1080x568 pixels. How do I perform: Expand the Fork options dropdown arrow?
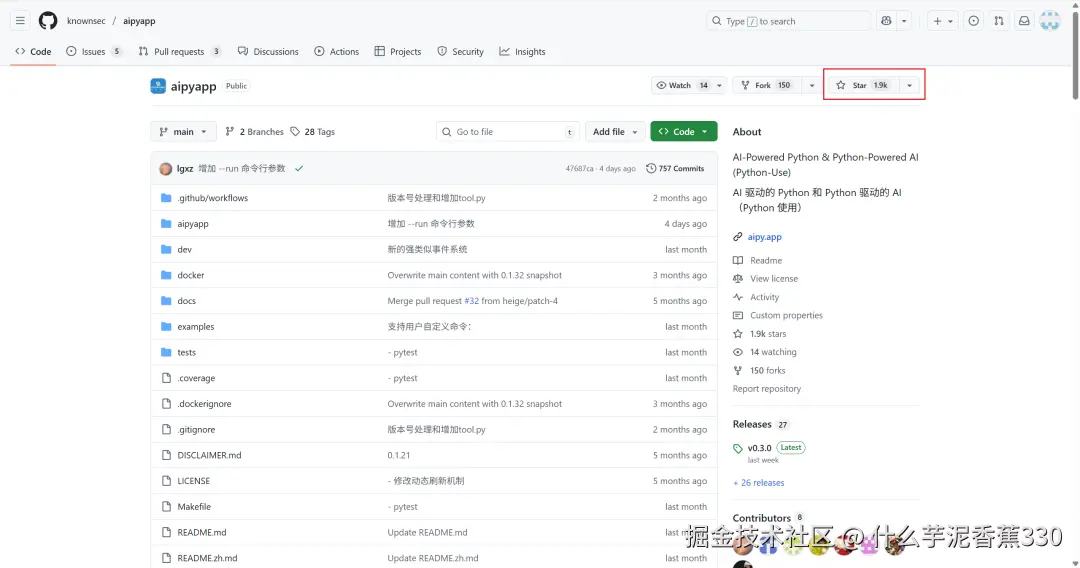pos(812,85)
